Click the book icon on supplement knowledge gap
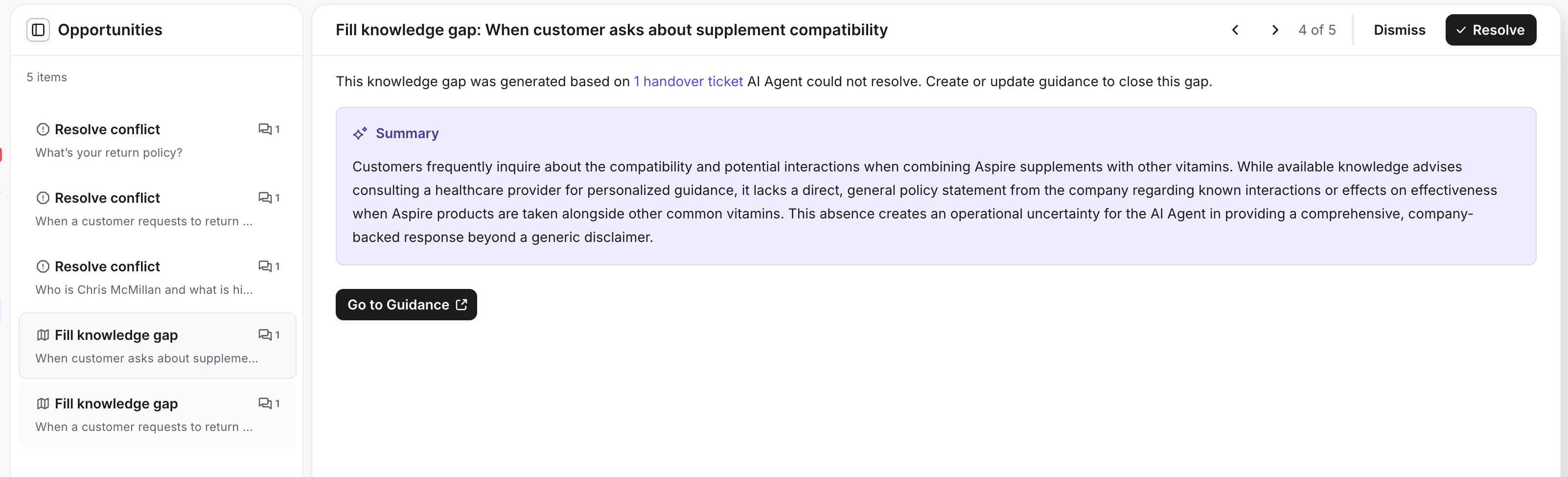The width and height of the screenshot is (1568, 477). tap(43, 335)
